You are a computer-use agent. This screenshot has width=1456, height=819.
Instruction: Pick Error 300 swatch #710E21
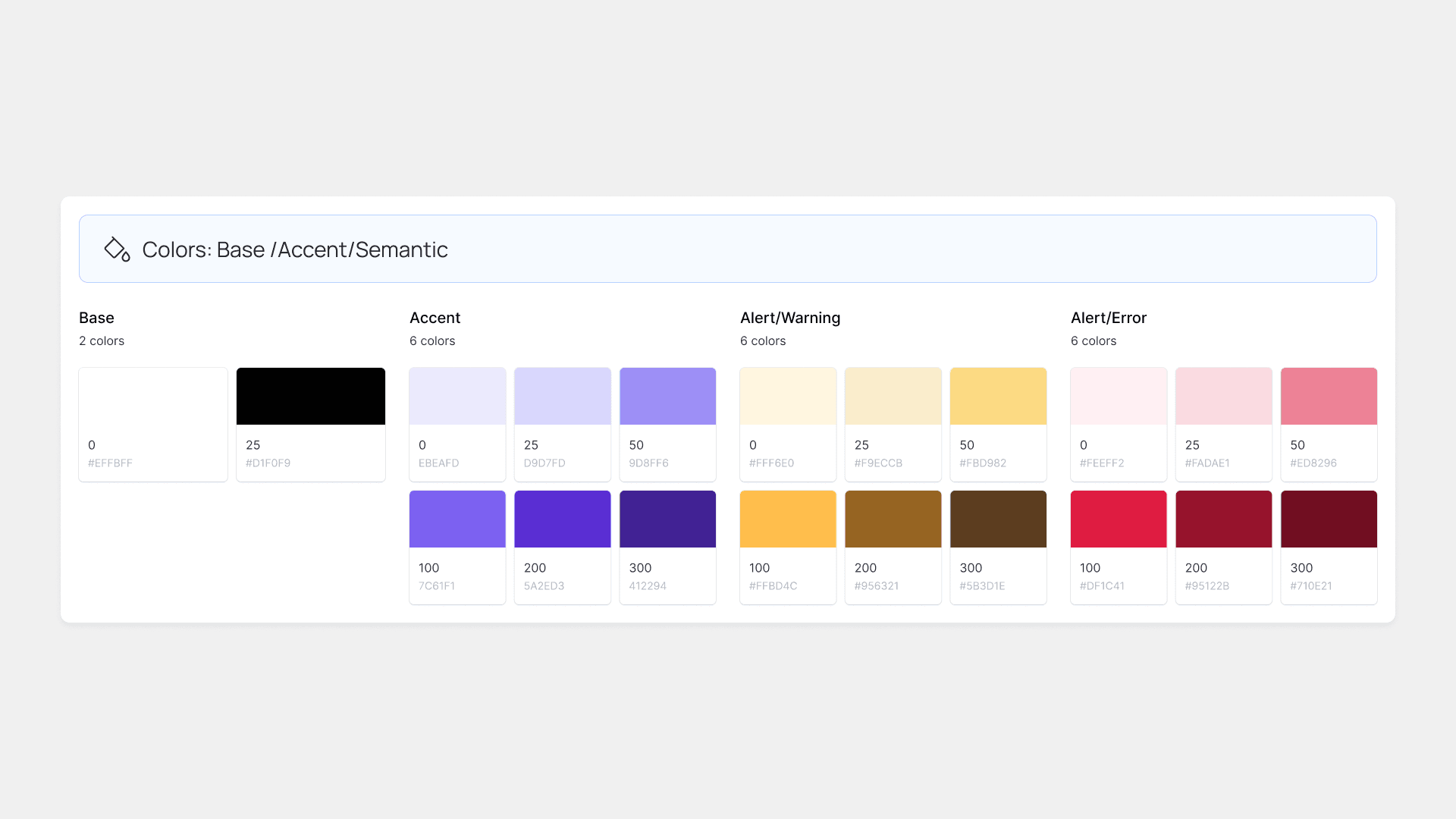pyautogui.click(x=1329, y=519)
